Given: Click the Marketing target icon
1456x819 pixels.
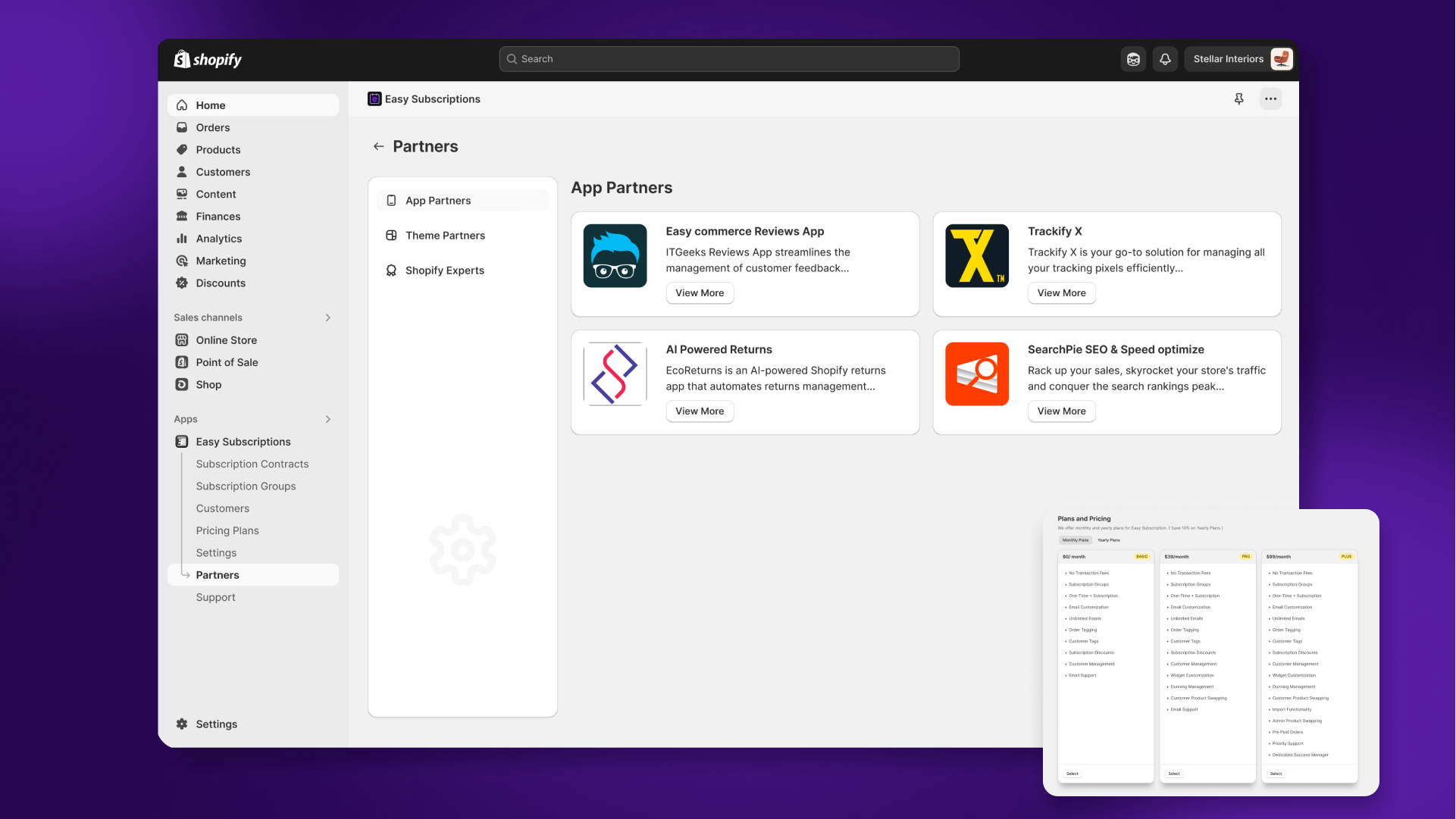Looking at the screenshot, I should (182, 261).
